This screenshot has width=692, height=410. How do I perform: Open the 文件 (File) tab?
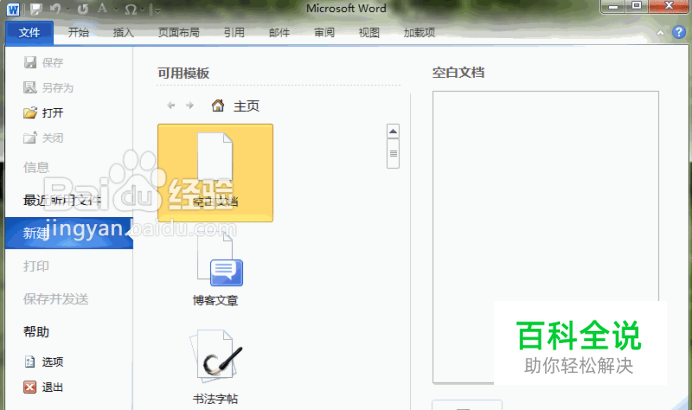[x=29, y=33]
